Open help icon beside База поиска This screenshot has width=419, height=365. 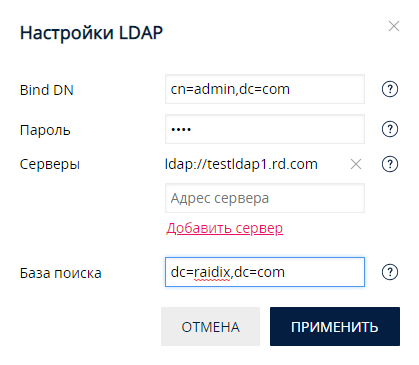[x=390, y=272]
